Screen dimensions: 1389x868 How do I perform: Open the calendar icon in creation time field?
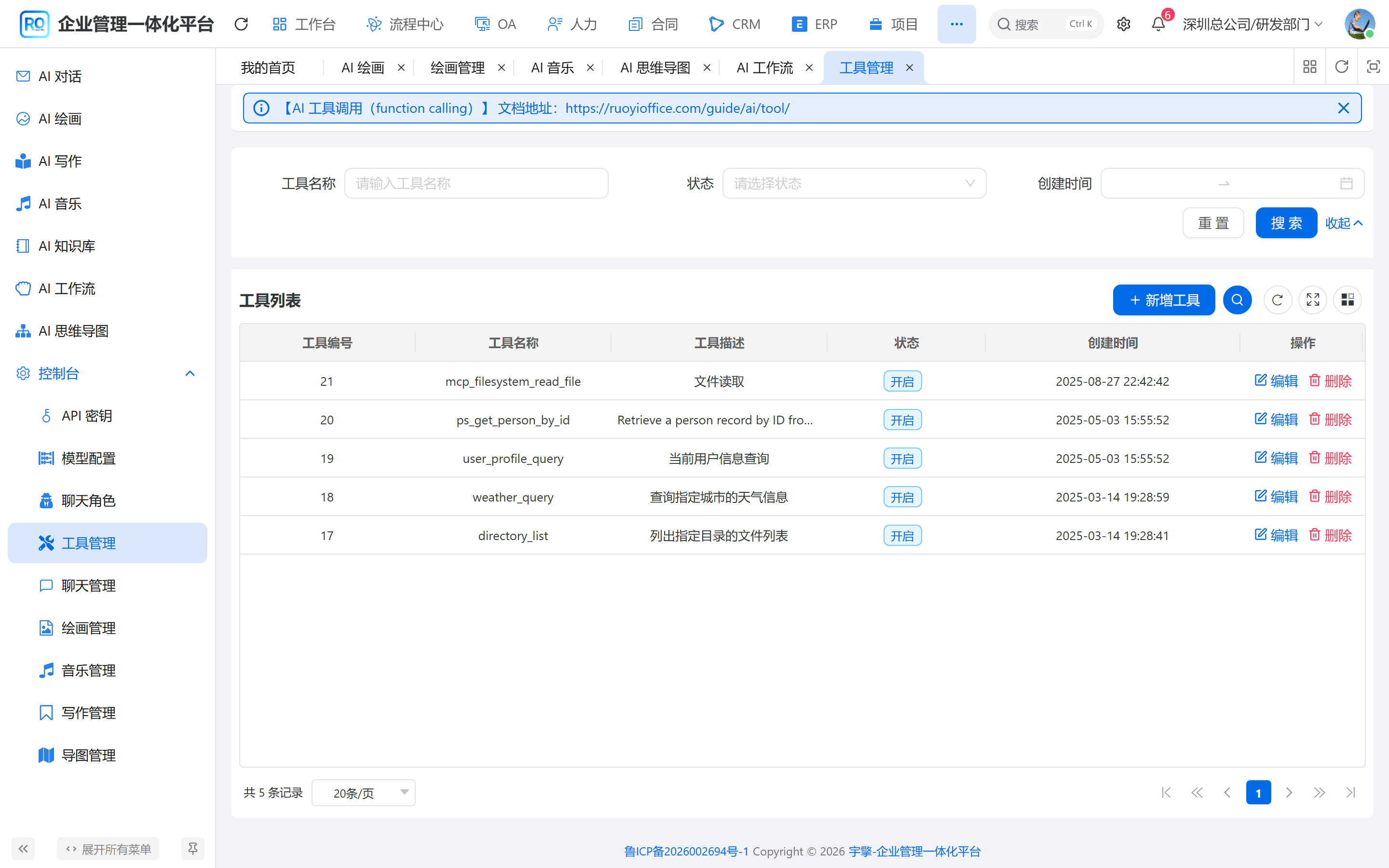tap(1346, 183)
